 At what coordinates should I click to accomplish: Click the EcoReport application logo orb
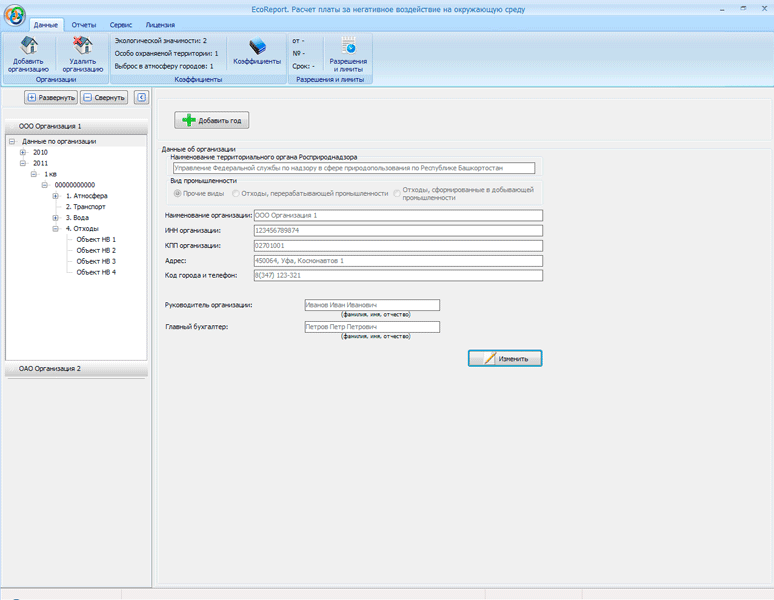[15, 15]
